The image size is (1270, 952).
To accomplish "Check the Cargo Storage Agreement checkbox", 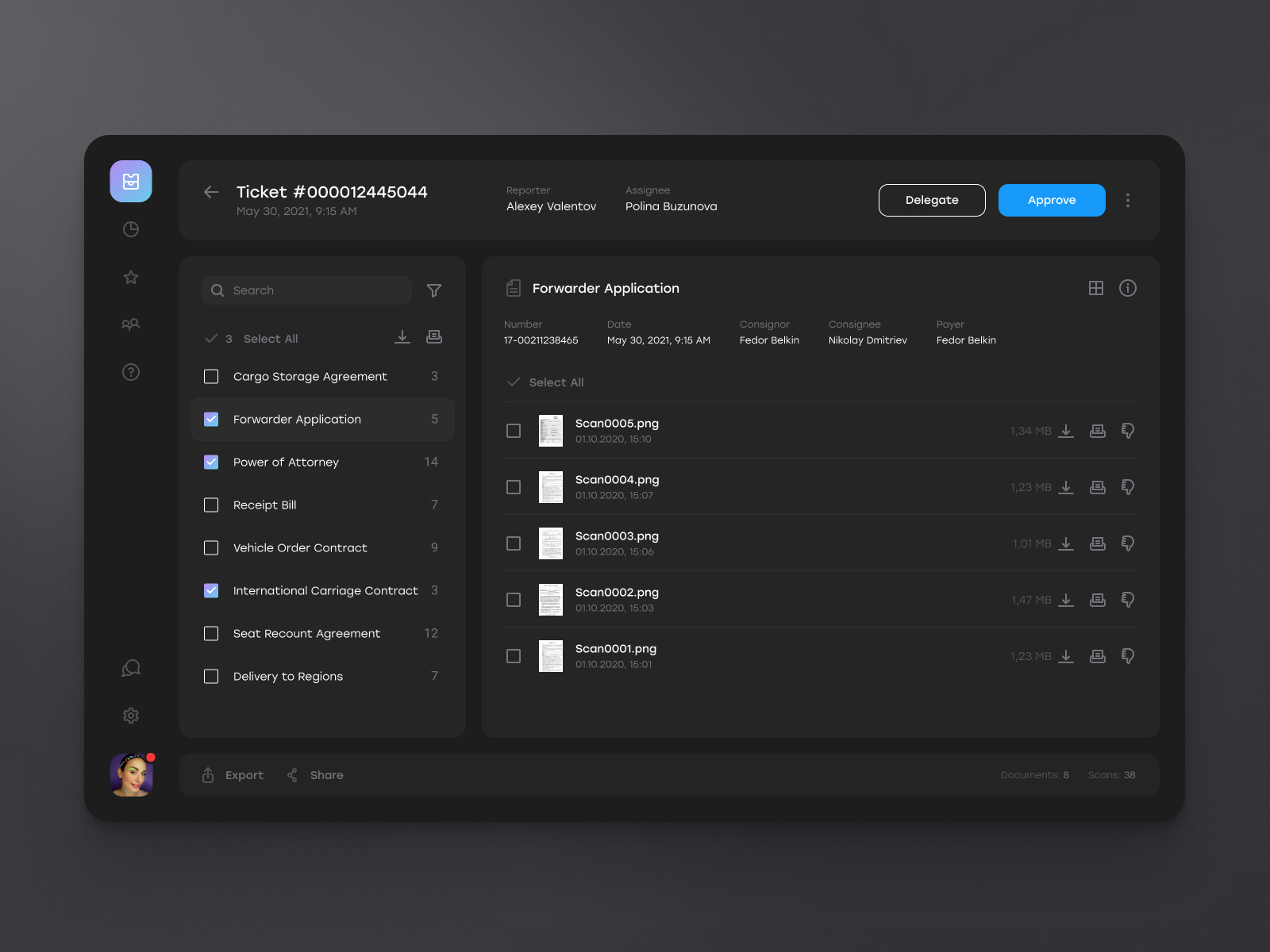I will point(211,376).
